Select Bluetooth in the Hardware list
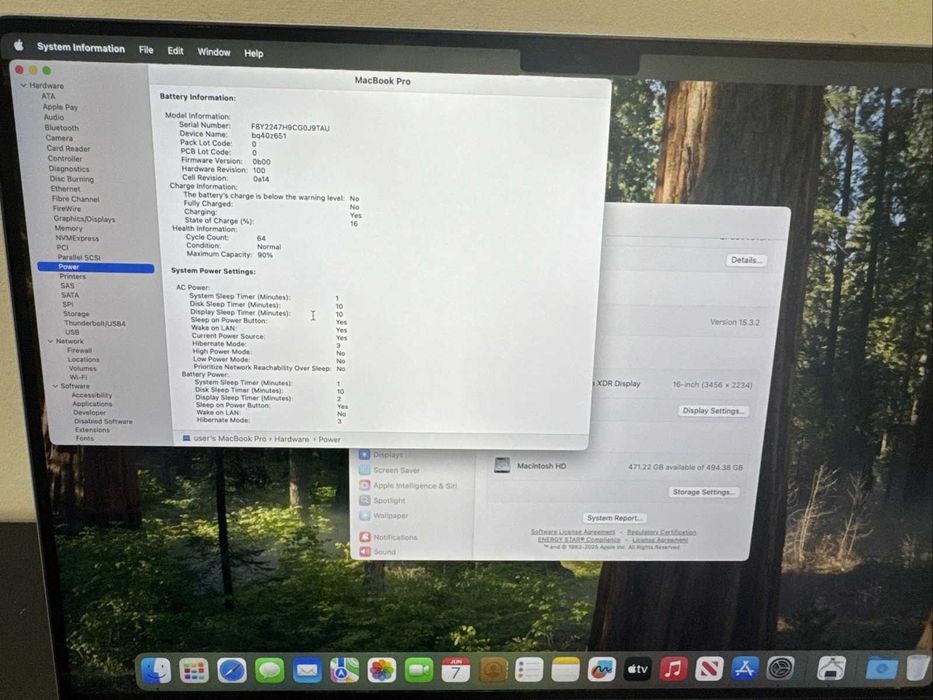The width and height of the screenshot is (933, 700). coord(61,128)
